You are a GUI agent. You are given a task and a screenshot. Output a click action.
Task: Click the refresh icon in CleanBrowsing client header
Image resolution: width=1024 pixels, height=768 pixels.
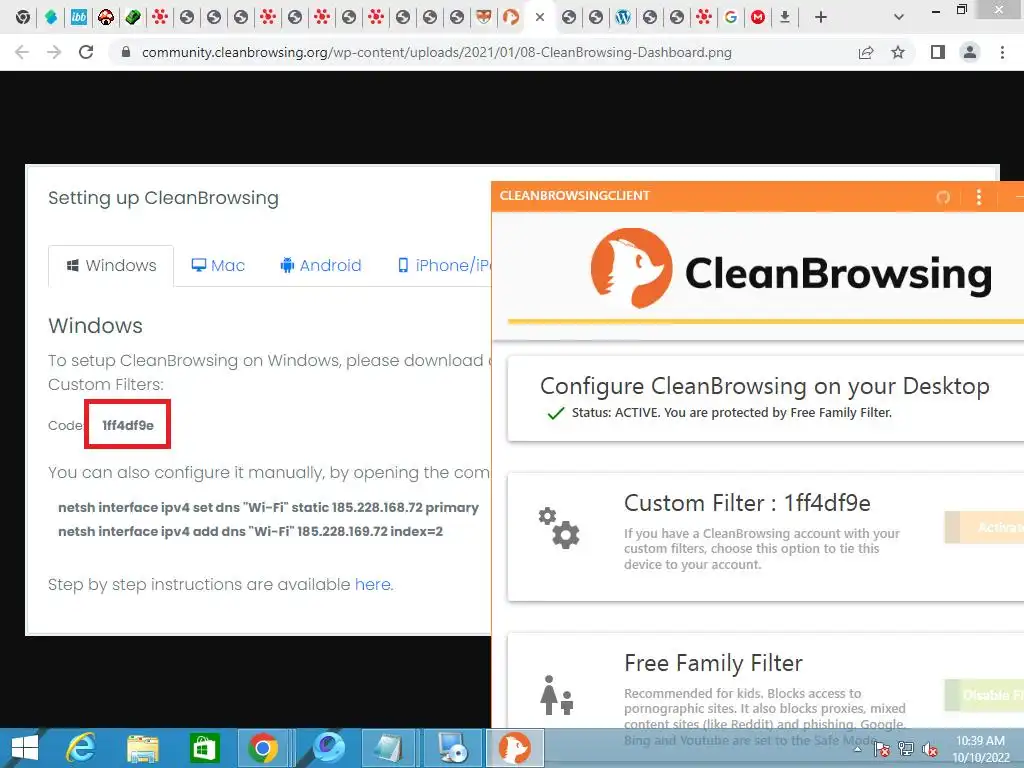click(943, 197)
